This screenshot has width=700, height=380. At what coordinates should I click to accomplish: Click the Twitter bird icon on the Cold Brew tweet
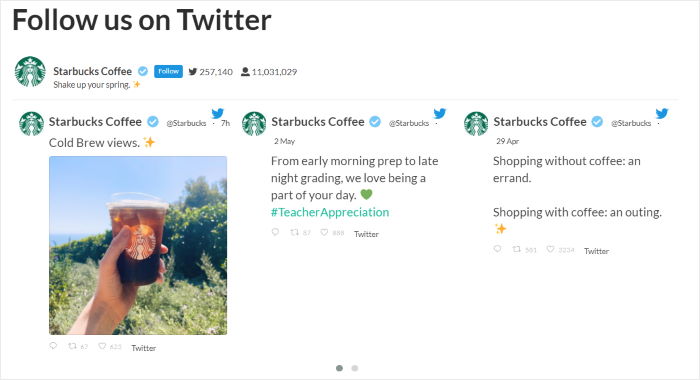click(217, 113)
